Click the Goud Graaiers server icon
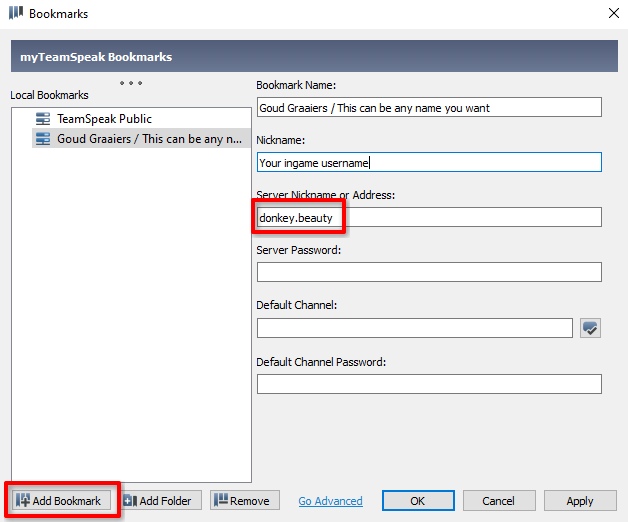Screen dimensions: 628x522 43,139
